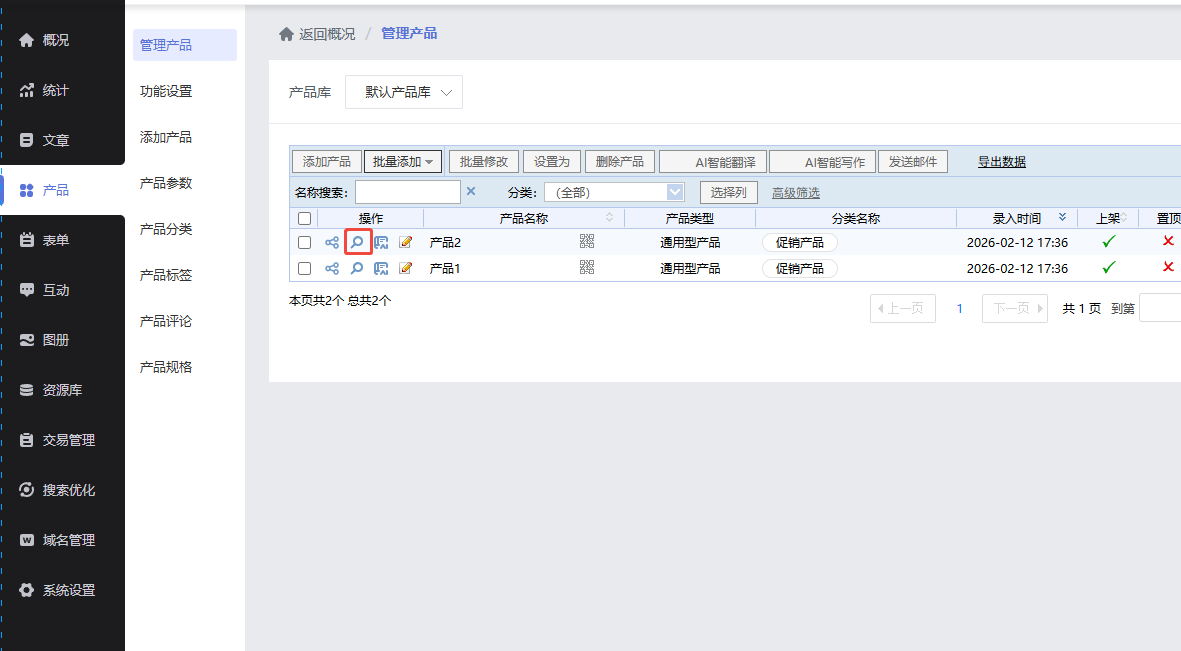
Task: Click the 导出数据 link
Action: tap(1001, 162)
